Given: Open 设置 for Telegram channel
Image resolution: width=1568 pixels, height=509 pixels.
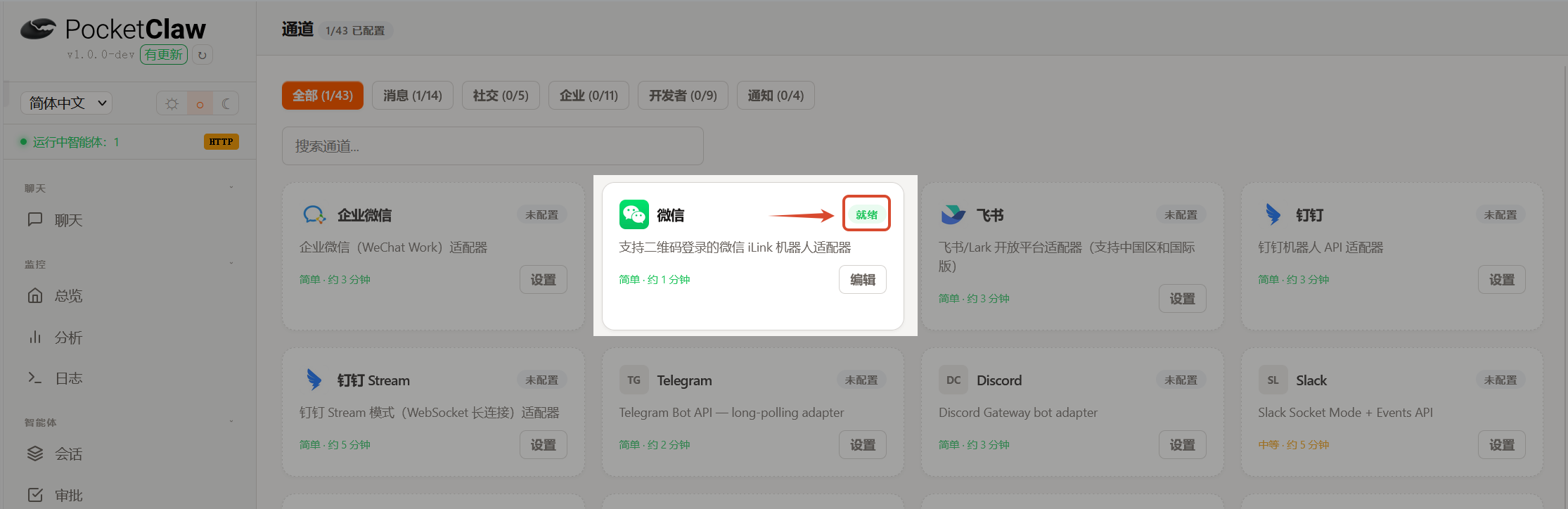Looking at the screenshot, I should click(x=863, y=445).
